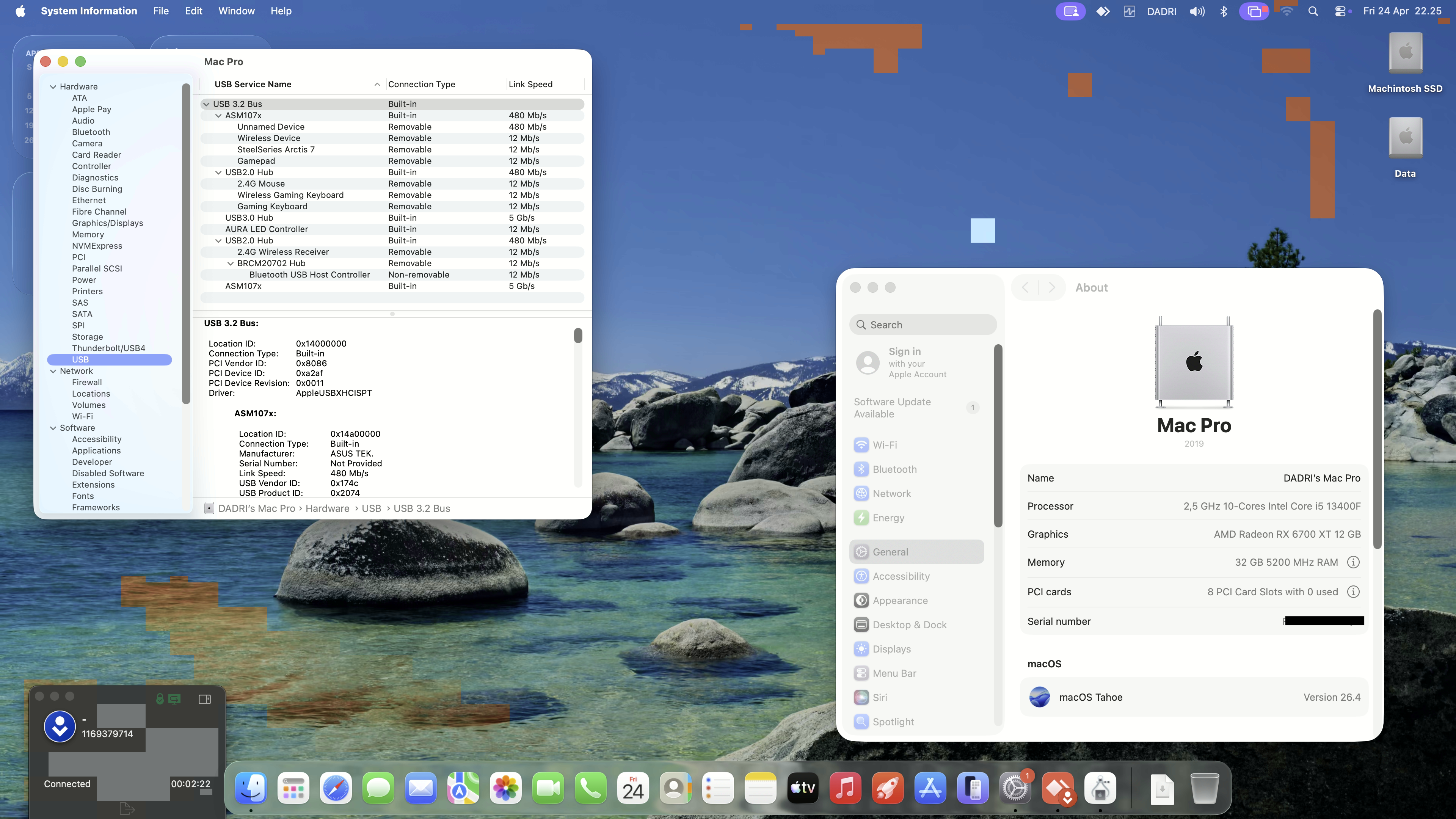1456x819 pixels.
Task: Open Safari from the Dock
Action: 336,788
